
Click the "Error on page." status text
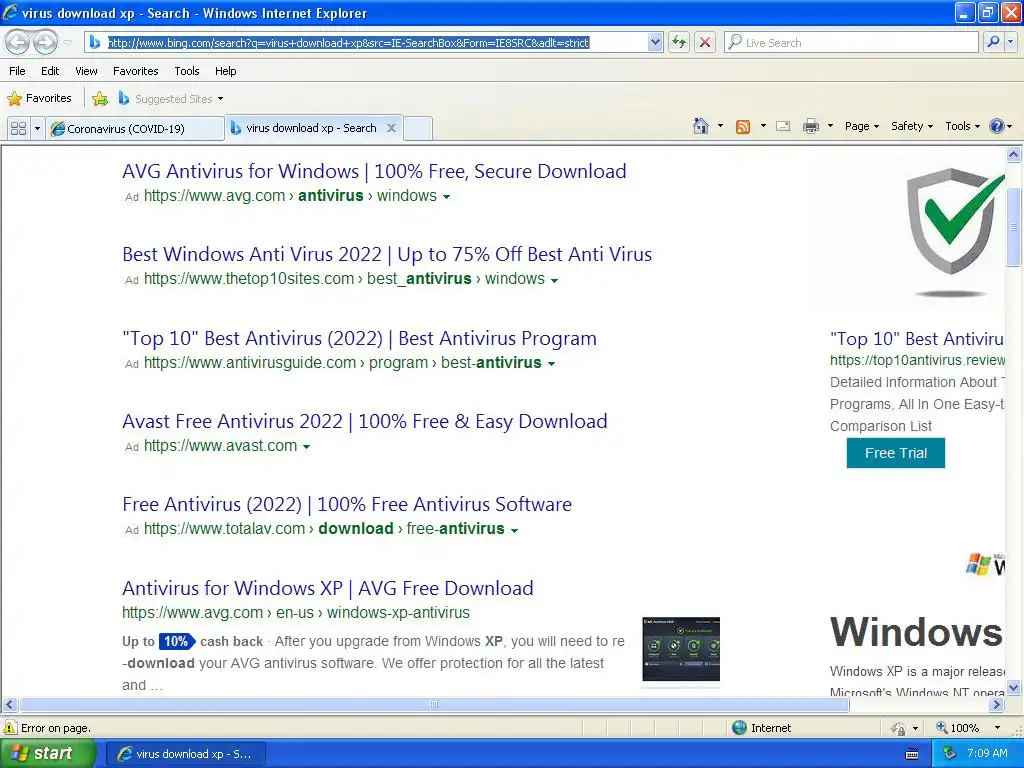pos(56,728)
